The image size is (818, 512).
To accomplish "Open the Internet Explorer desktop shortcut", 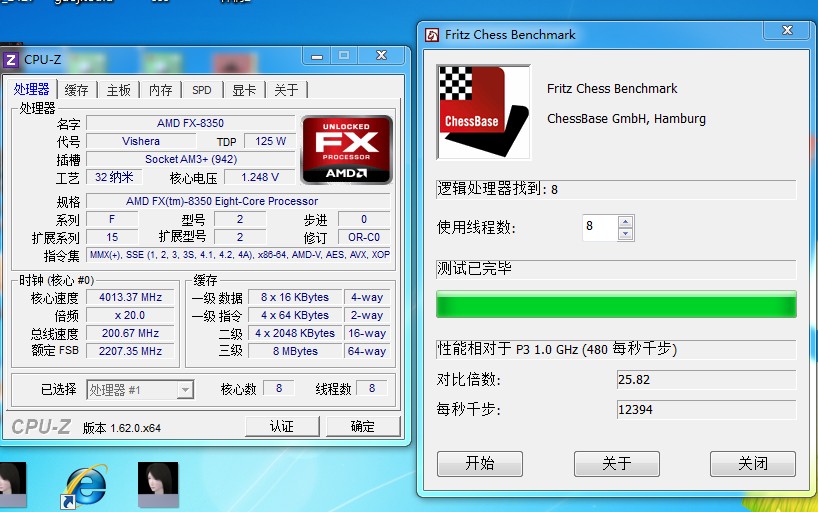I will (x=84, y=486).
